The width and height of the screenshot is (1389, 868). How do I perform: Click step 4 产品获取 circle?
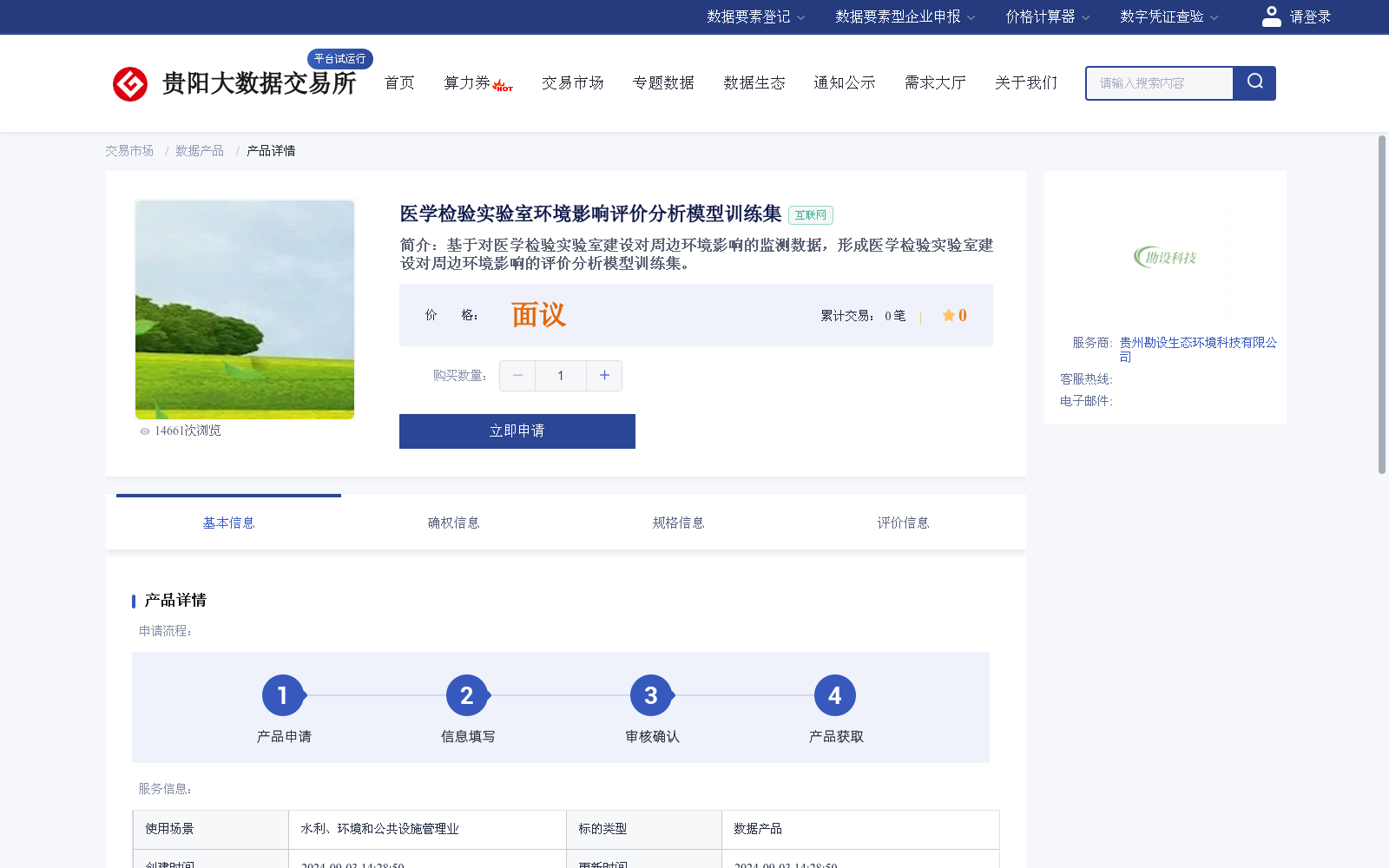(x=835, y=695)
